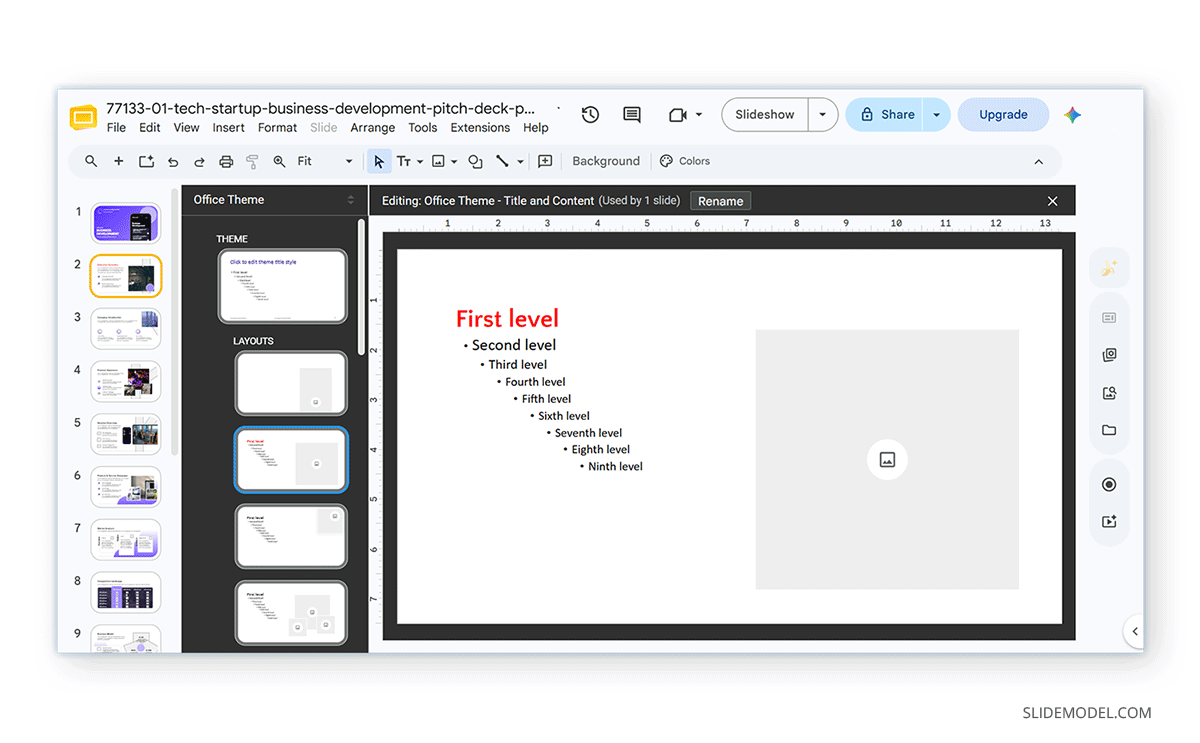Click the video call camera icon
This screenshot has height=743, width=1200.
coord(678,115)
